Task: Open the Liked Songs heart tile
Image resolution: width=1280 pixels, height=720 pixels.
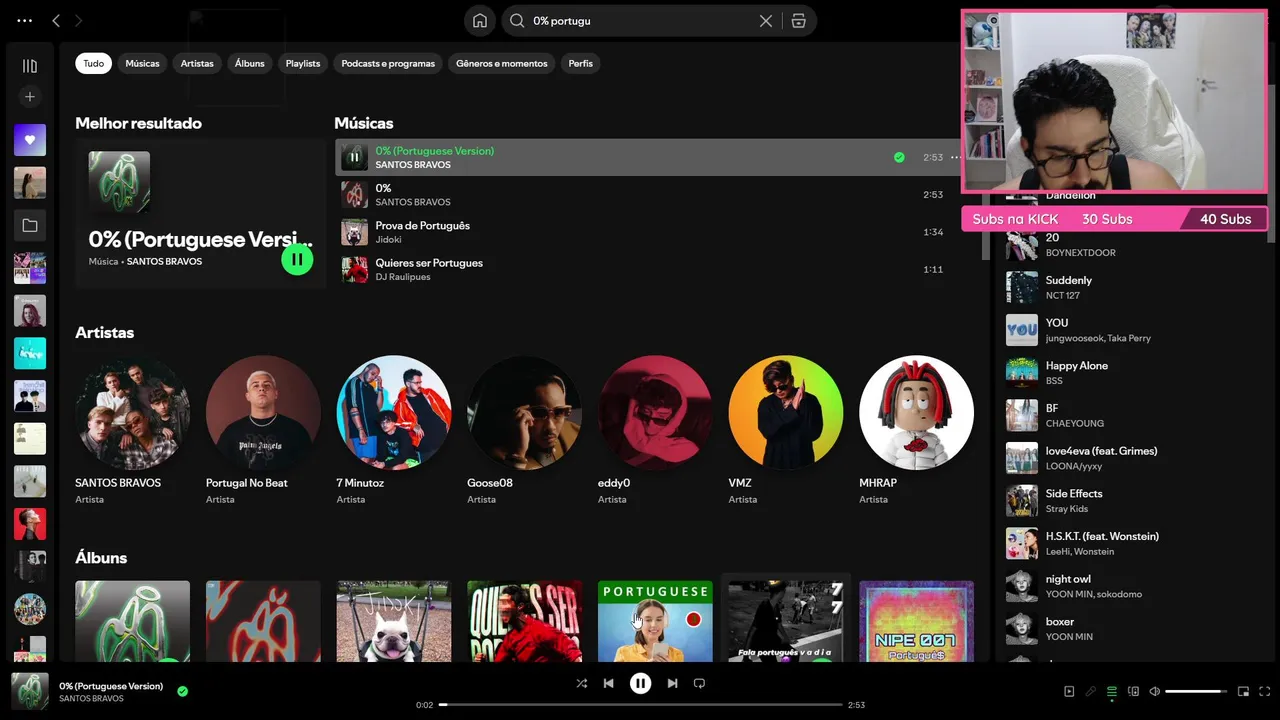Action: (x=30, y=140)
